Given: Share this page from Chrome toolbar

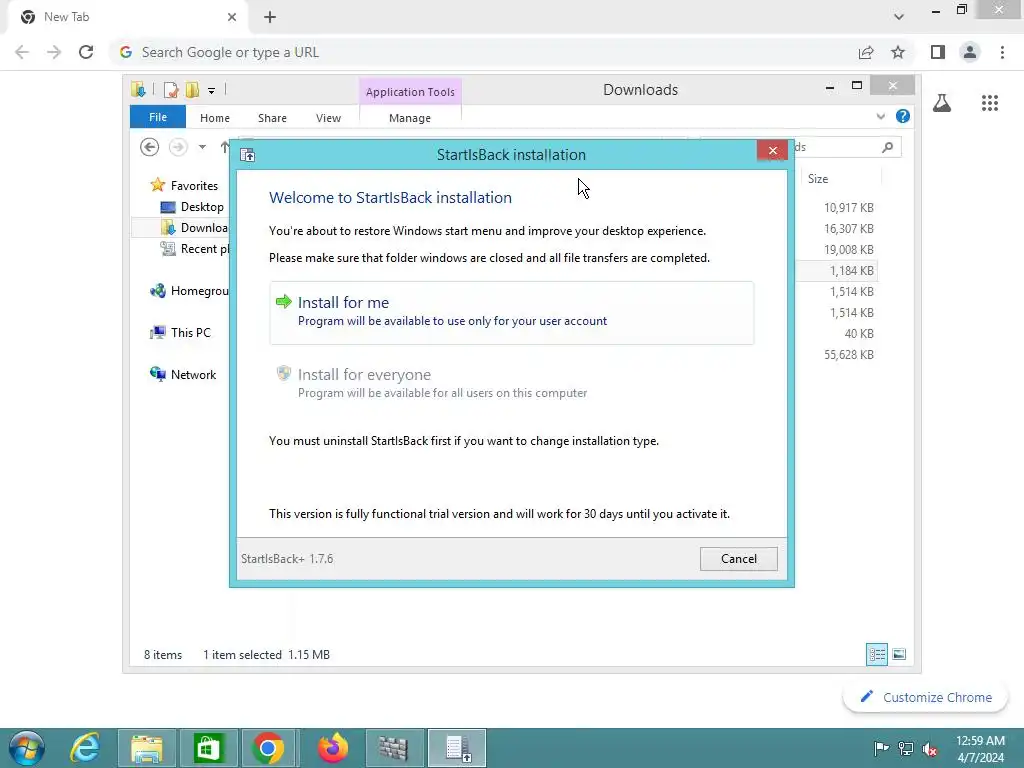Looking at the screenshot, I should pyautogui.click(x=866, y=52).
